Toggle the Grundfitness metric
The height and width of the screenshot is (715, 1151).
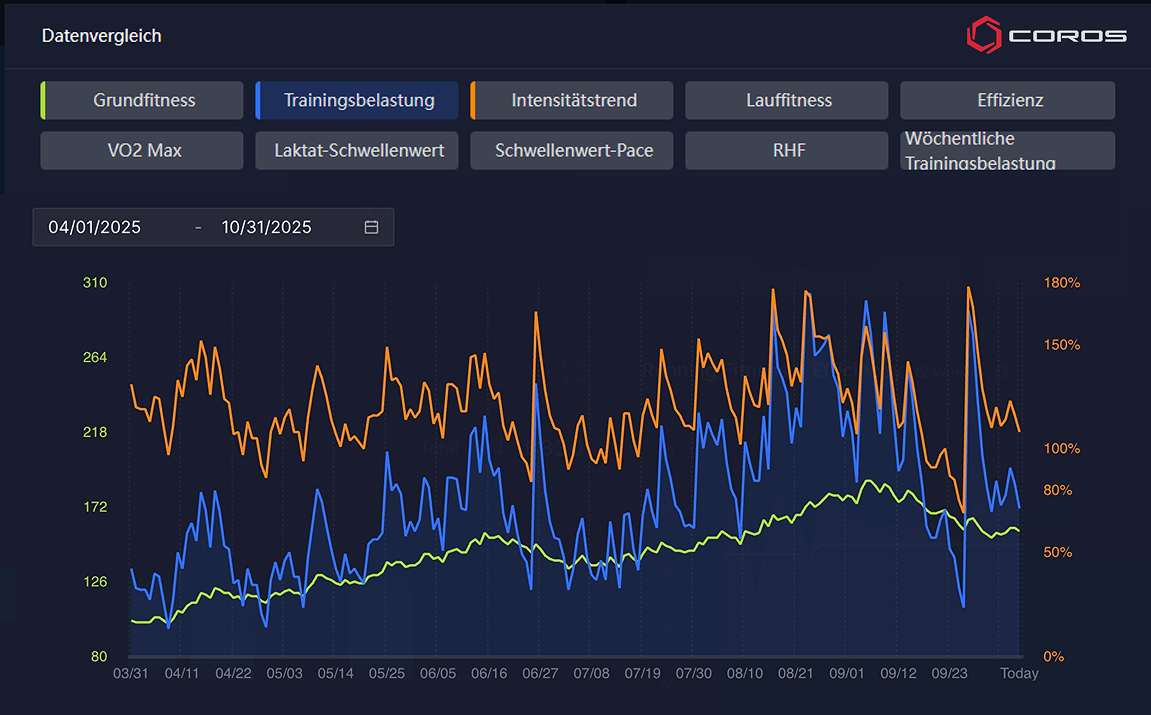[x=143, y=100]
